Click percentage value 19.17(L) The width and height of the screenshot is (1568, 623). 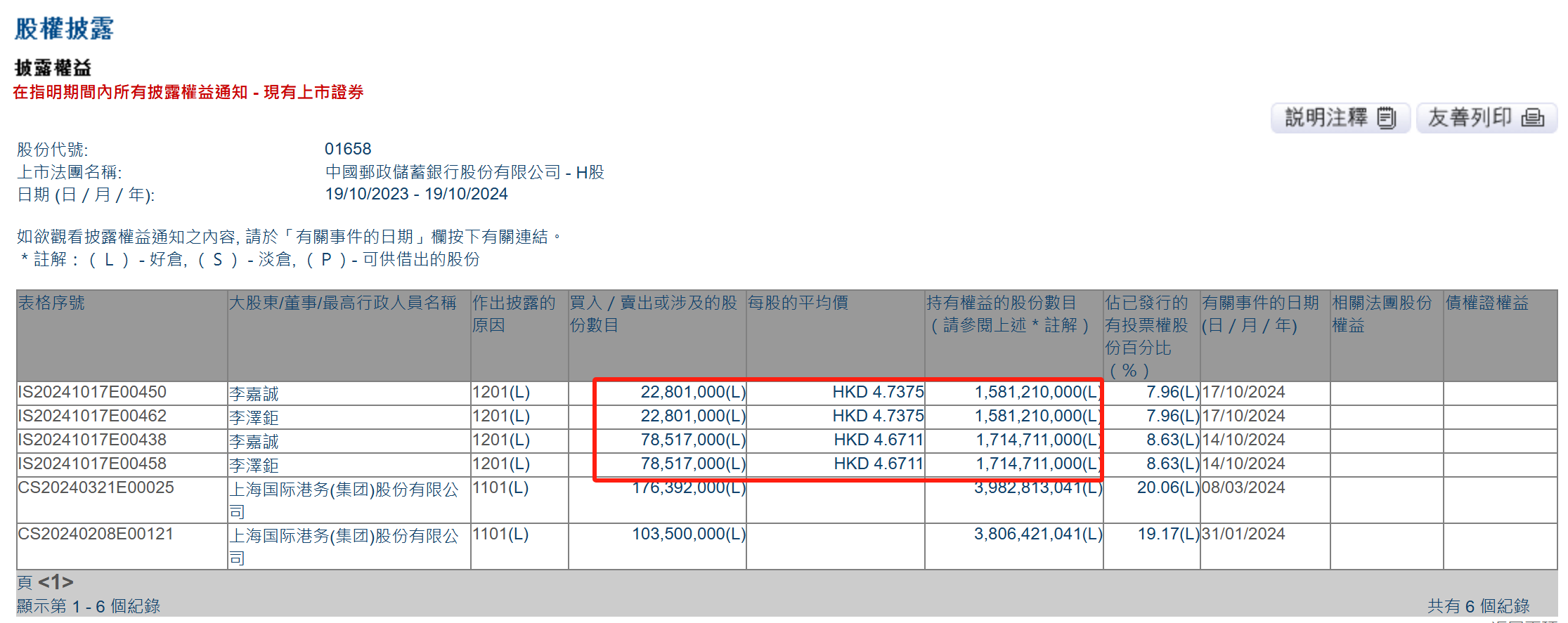pyautogui.click(x=1168, y=534)
